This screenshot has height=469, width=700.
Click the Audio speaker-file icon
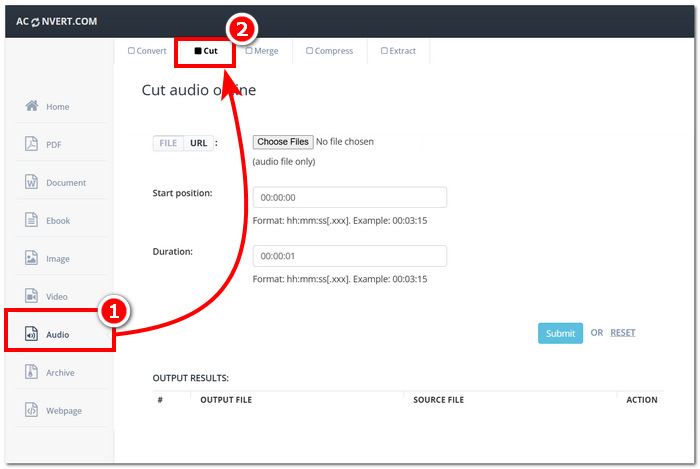pyautogui.click(x=31, y=333)
